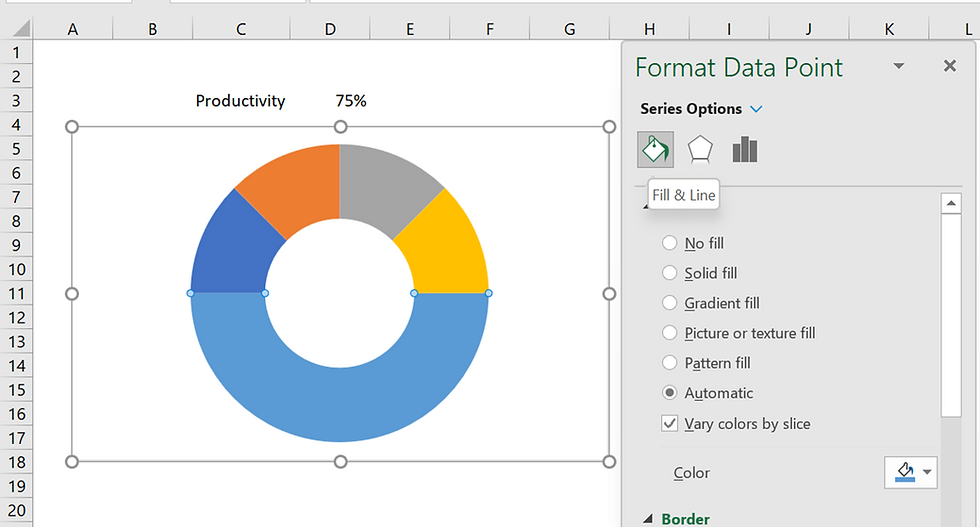Close the Format Data Point pane

950,66
